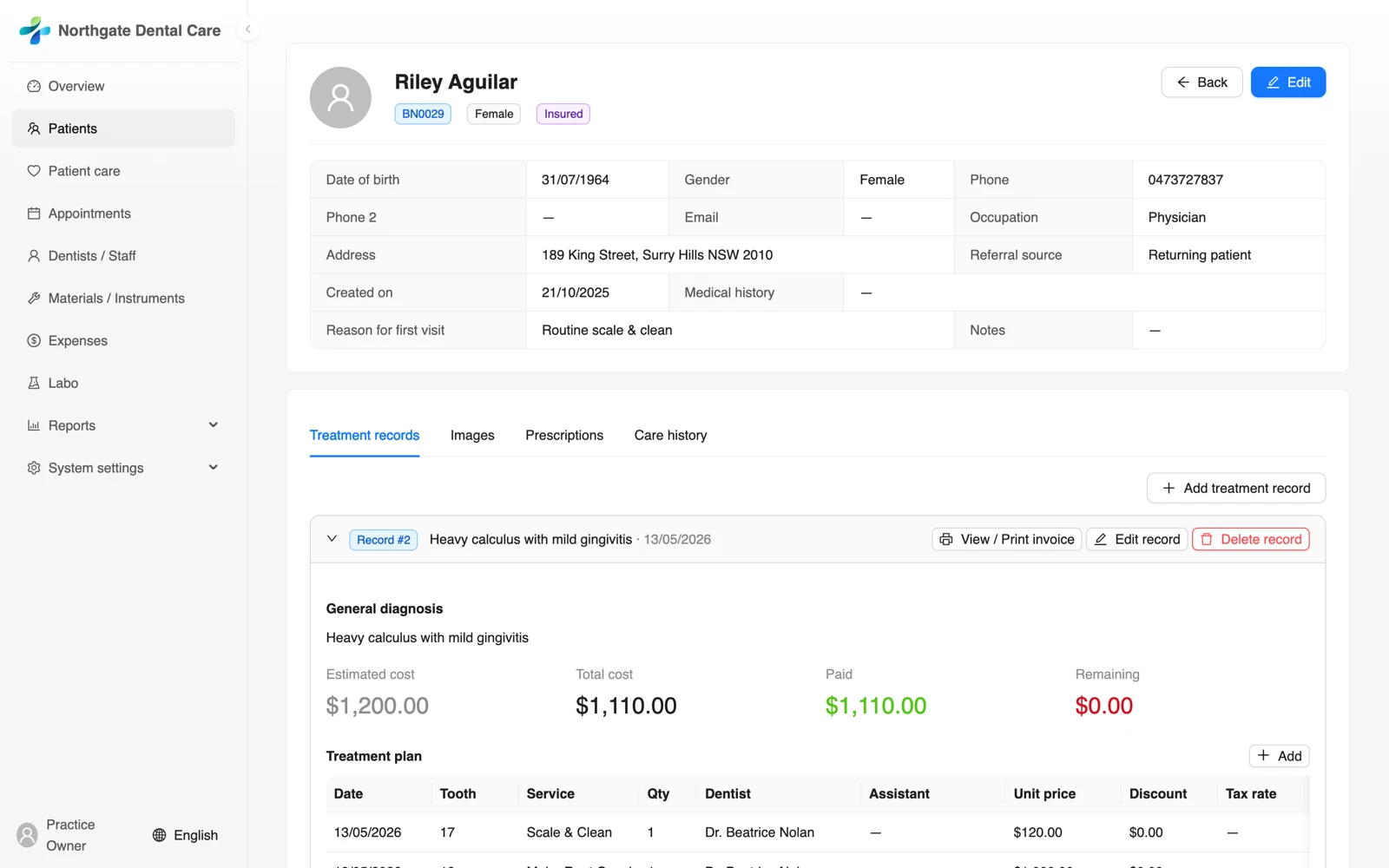Click the Female tag under the name

click(x=494, y=114)
